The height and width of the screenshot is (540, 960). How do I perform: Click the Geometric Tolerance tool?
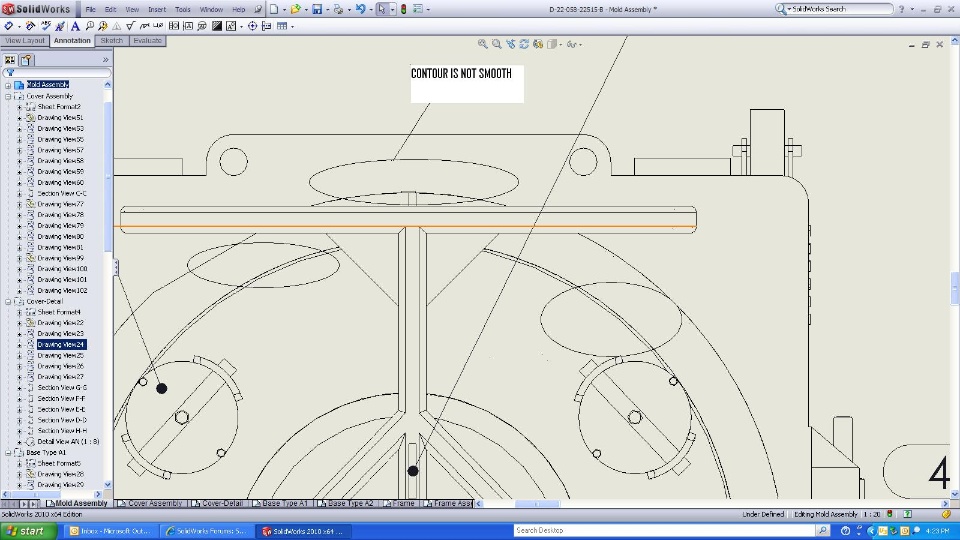pos(174,26)
